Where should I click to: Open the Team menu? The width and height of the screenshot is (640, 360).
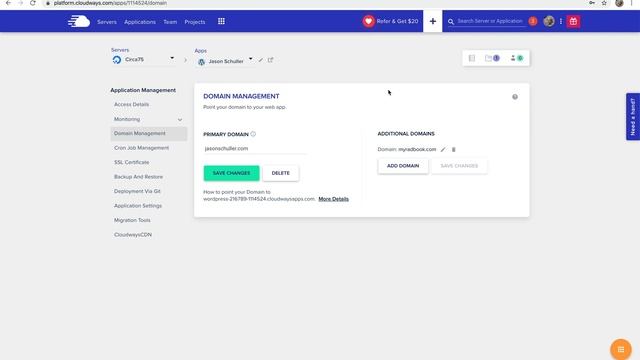pyautogui.click(x=170, y=22)
